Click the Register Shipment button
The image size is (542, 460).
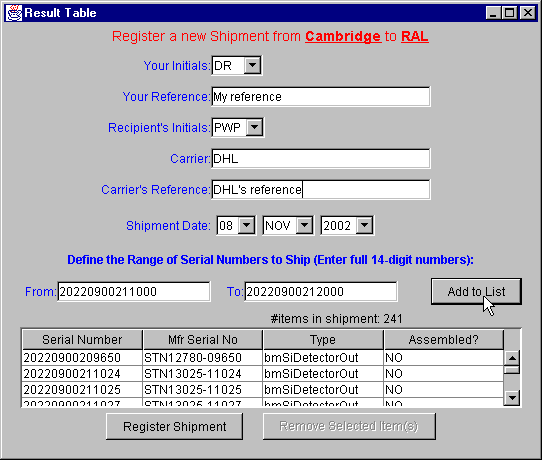coord(175,426)
